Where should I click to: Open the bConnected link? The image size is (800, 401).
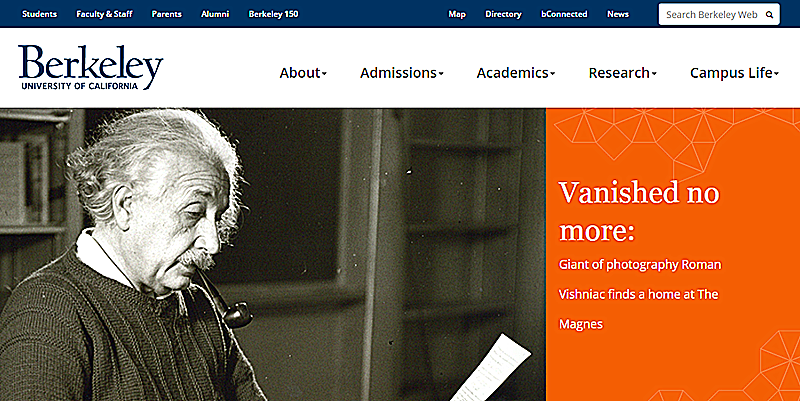[564, 14]
